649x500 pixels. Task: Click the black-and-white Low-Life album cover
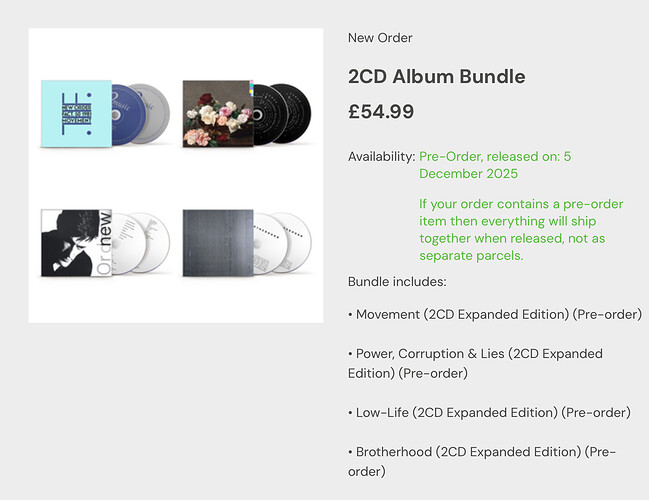pyautogui.click(x=74, y=241)
